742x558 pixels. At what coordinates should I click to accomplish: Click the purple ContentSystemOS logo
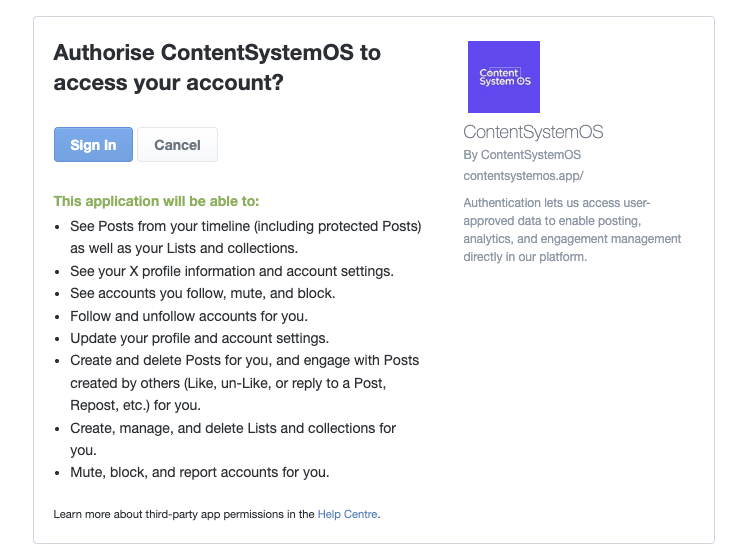(x=504, y=77)
